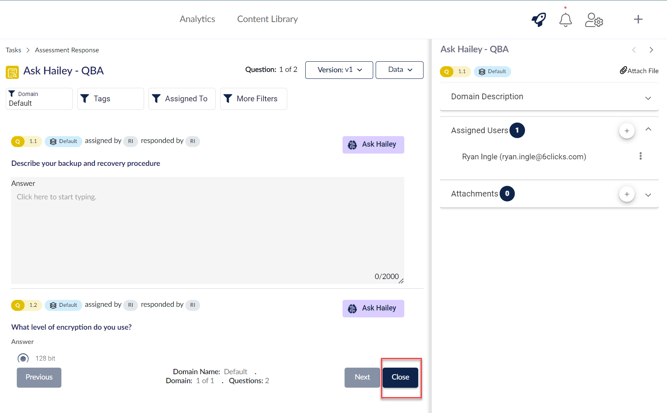Select the 128 bit radio option

point(23,358)
